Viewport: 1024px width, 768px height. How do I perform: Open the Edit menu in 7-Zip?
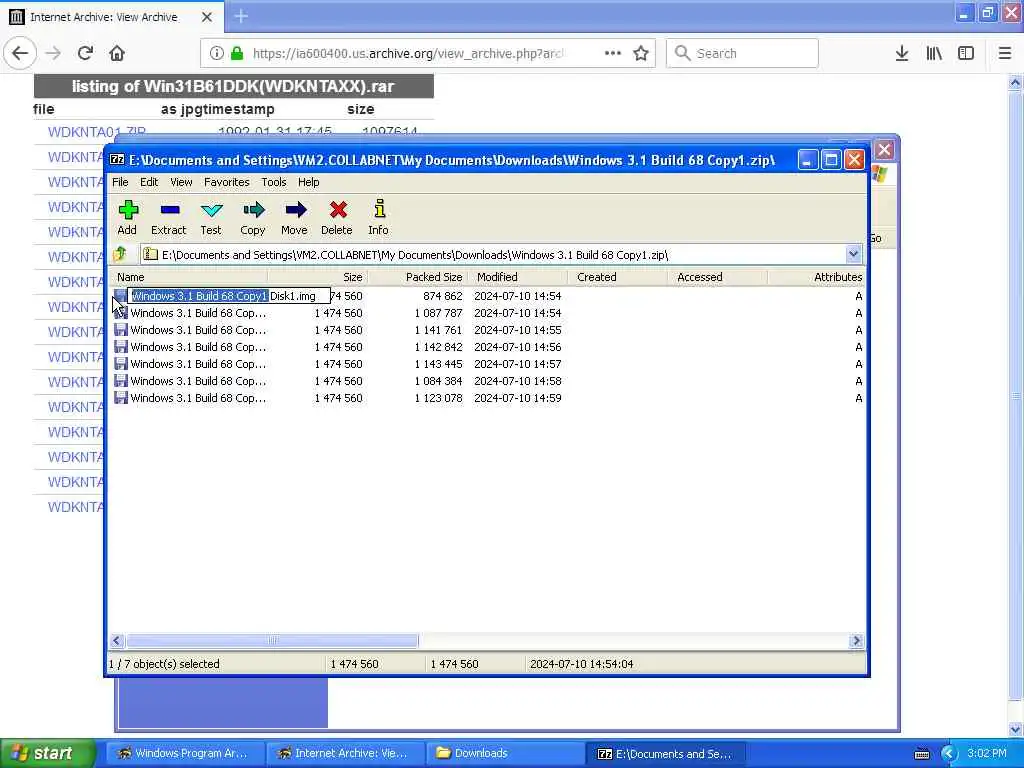pos(149,182)
